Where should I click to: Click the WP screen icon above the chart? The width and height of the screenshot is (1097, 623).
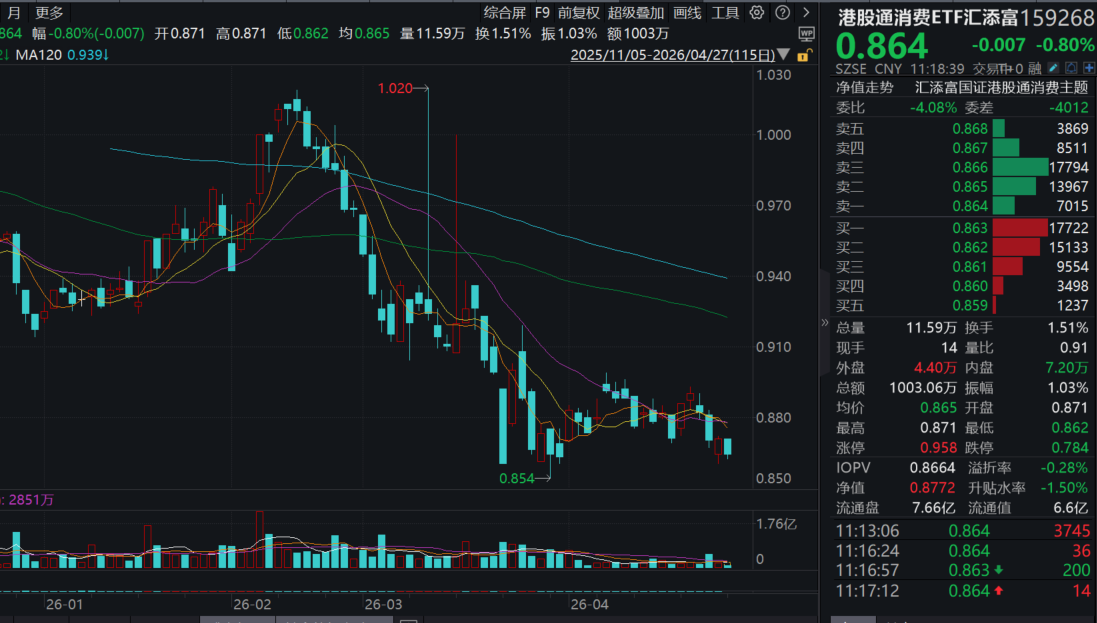pos(807,33)
